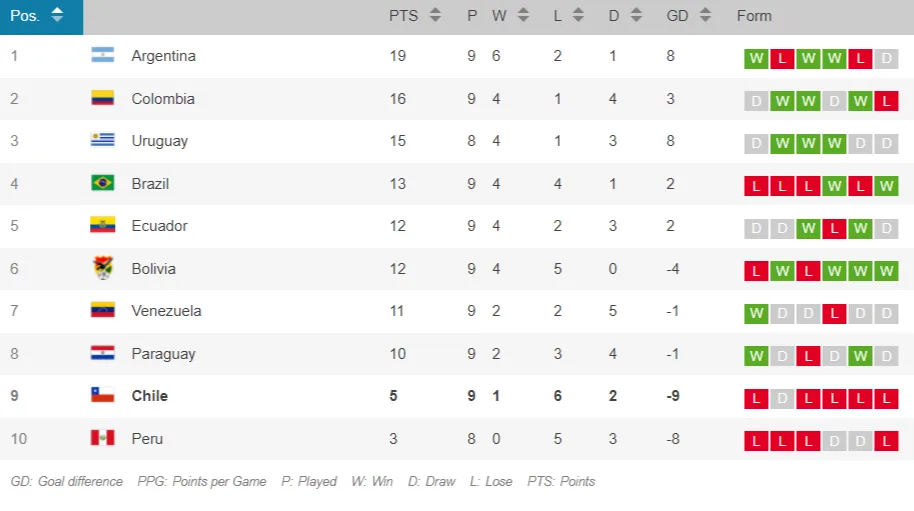Click the Venezuela flag icon
The height and width of the screenshot is (511, 914).
click(x=102, y=311)
